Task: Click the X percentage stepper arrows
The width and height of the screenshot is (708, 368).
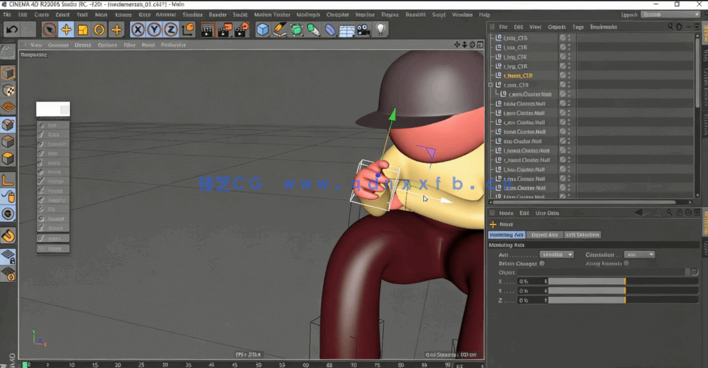Action: point(545,281)
